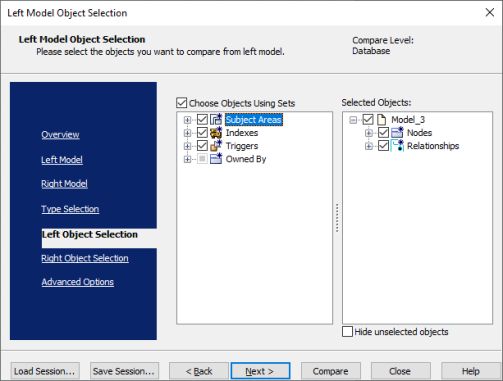Click the Nodes object icon
Image resolution: width=503 pixels, height=381 pixels.
[x=397, y=133]
